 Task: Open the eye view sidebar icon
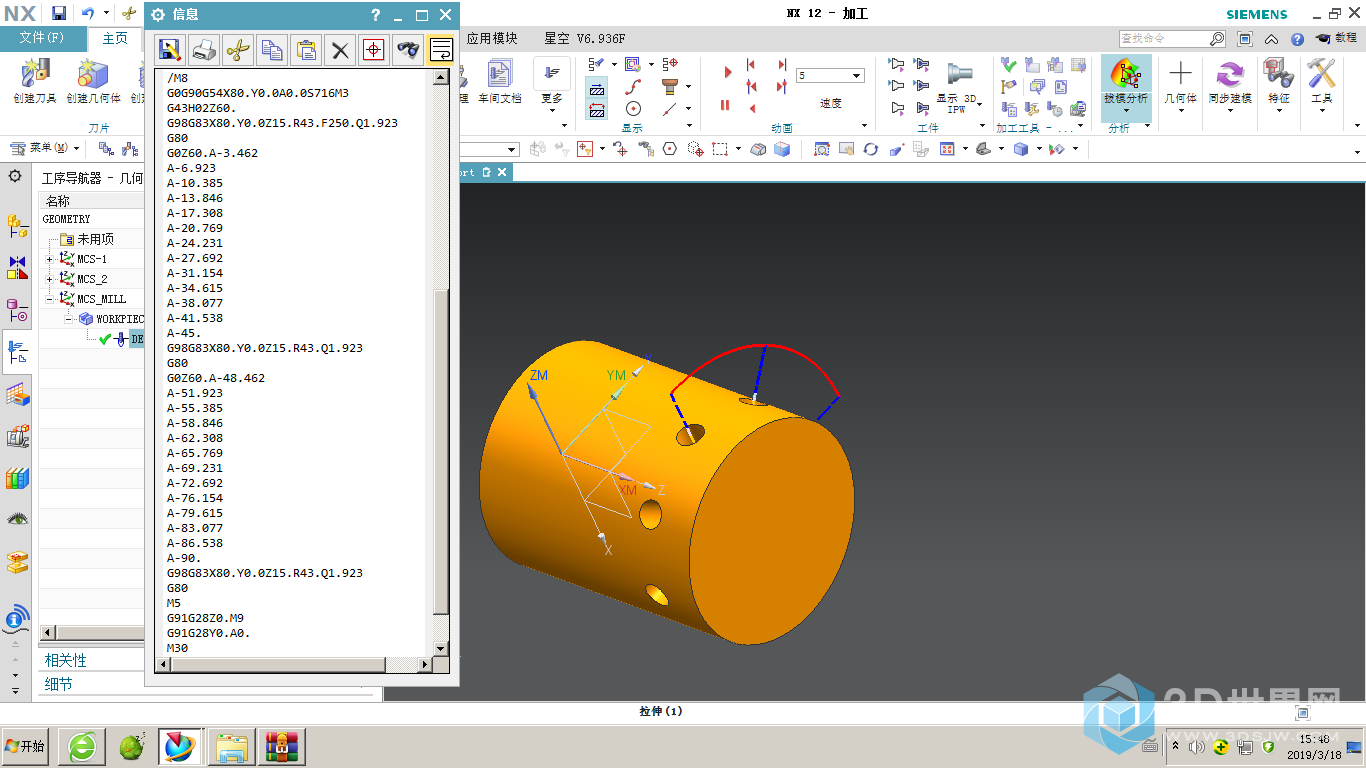pyautogui.click(x=18, y=519)
